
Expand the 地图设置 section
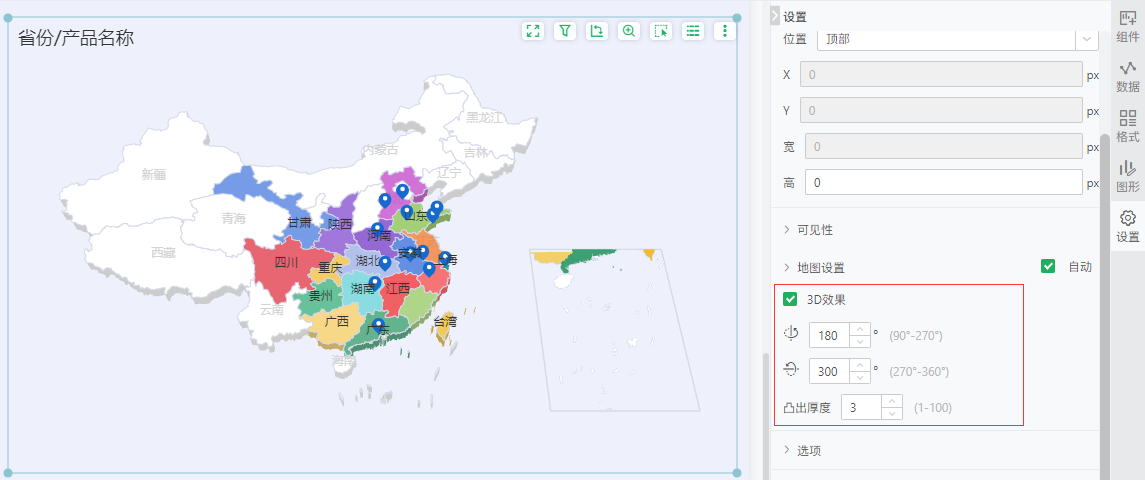820,268
